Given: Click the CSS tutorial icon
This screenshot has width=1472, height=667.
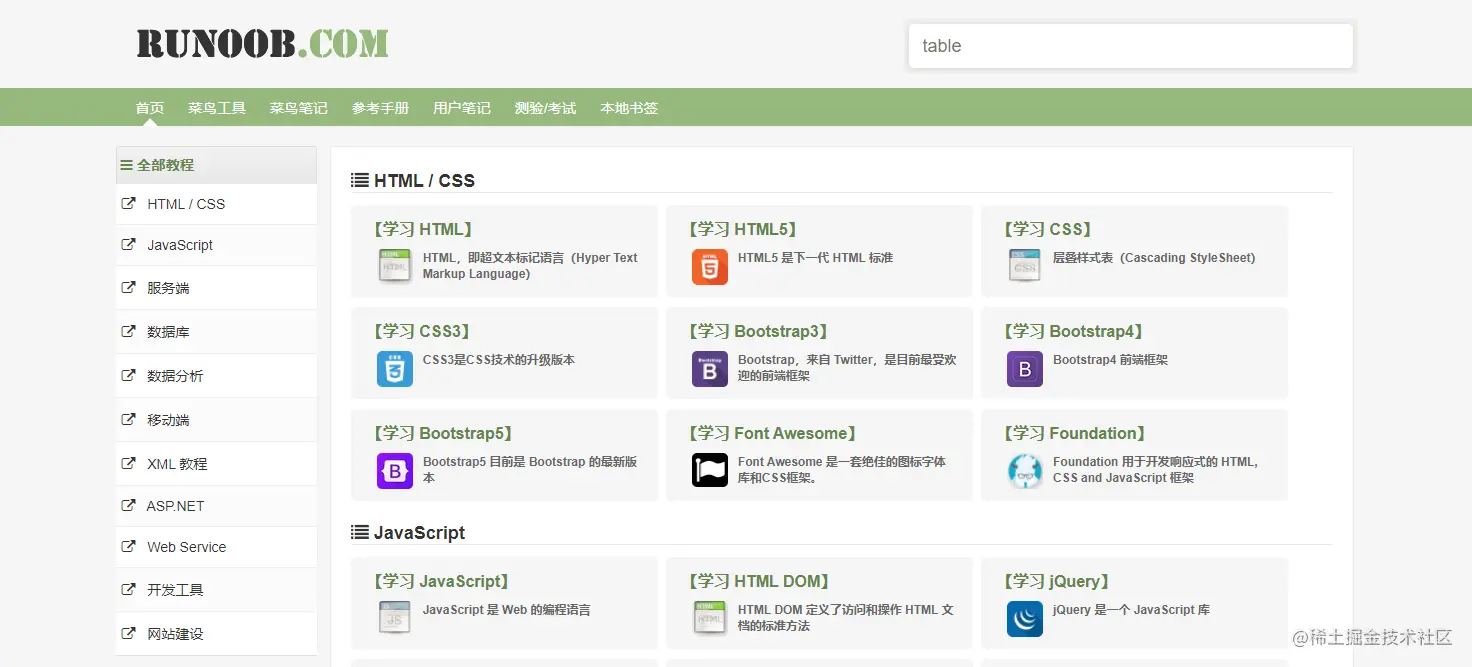Looking at the screenshot, I should pos(1025,266).
